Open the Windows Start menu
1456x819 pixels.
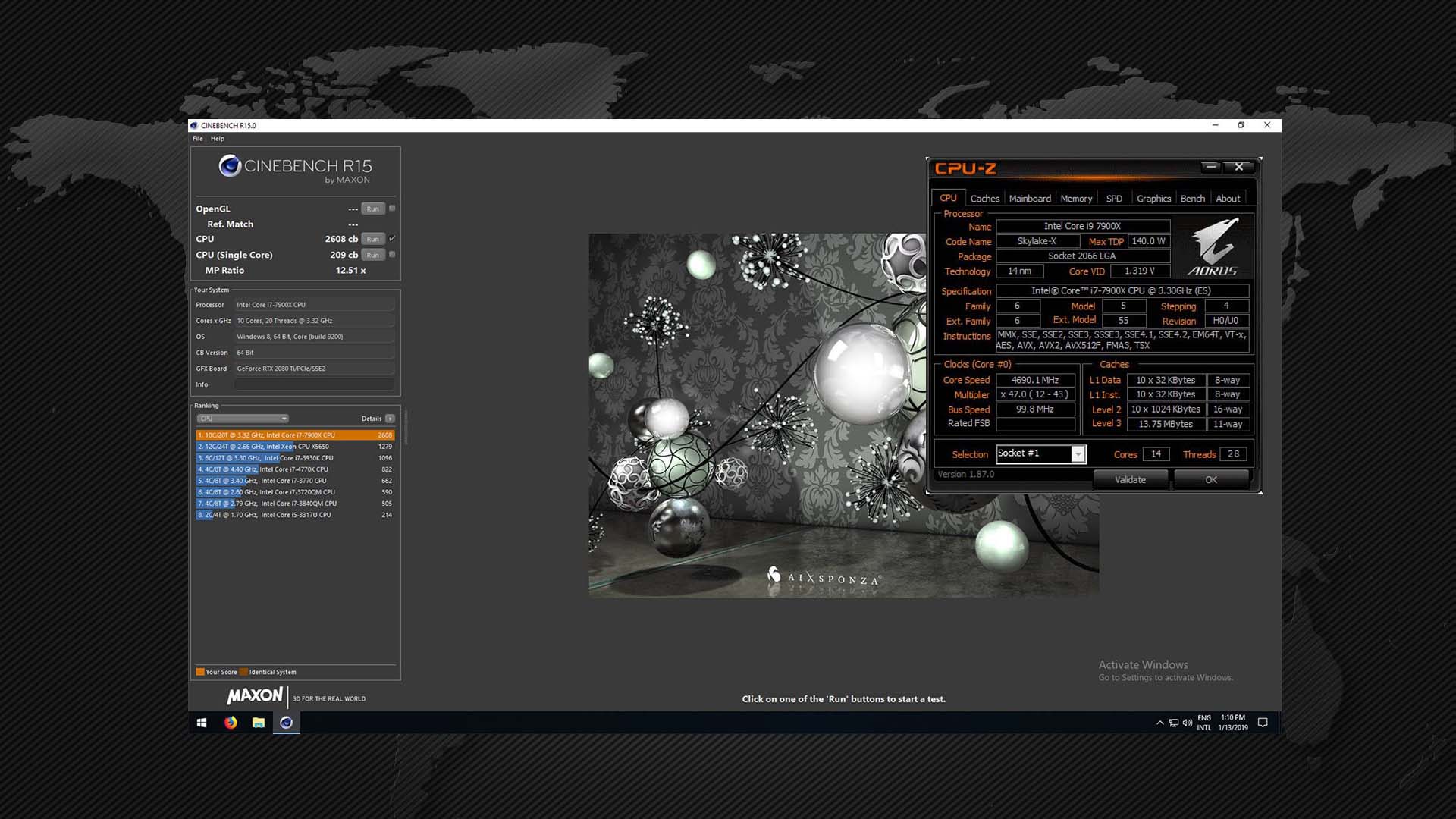(x=202, y=723)
